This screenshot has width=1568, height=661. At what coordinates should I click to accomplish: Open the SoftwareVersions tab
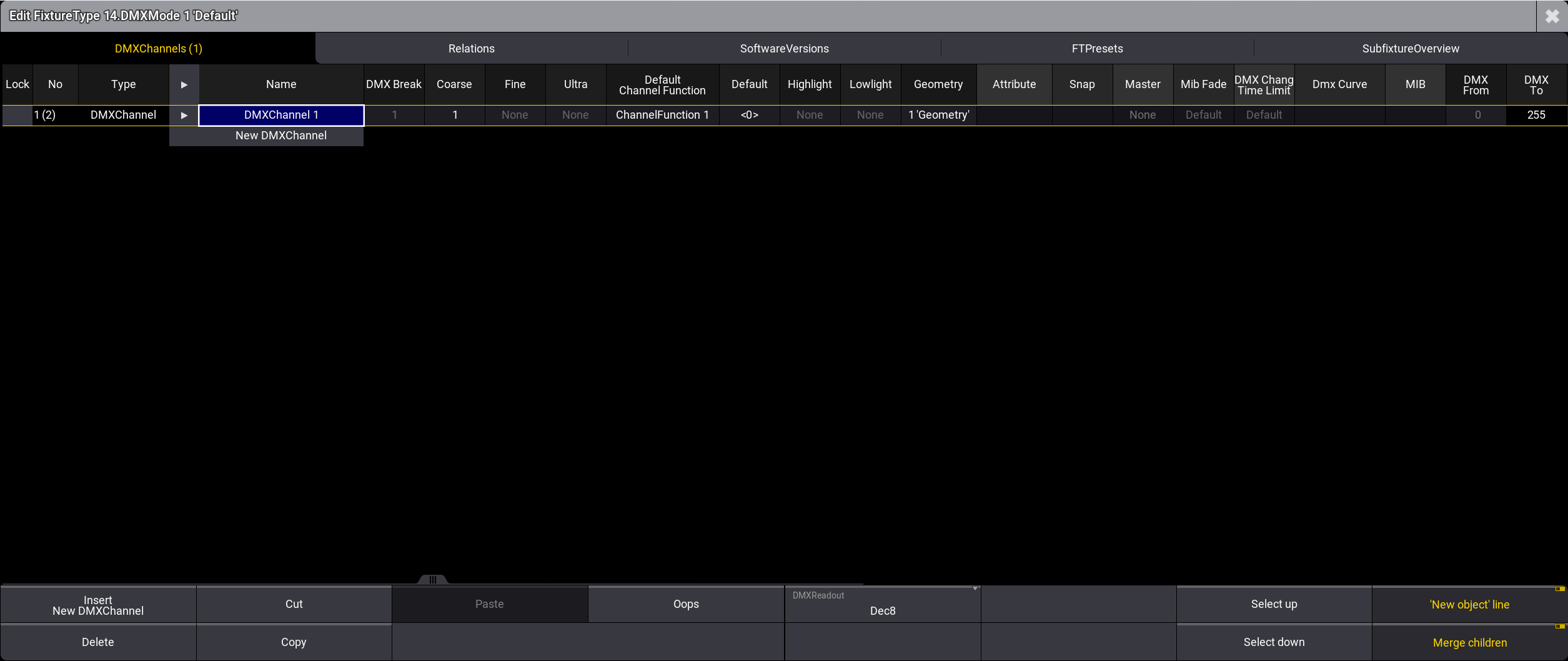pyautogui.click(x=784, y=49)
